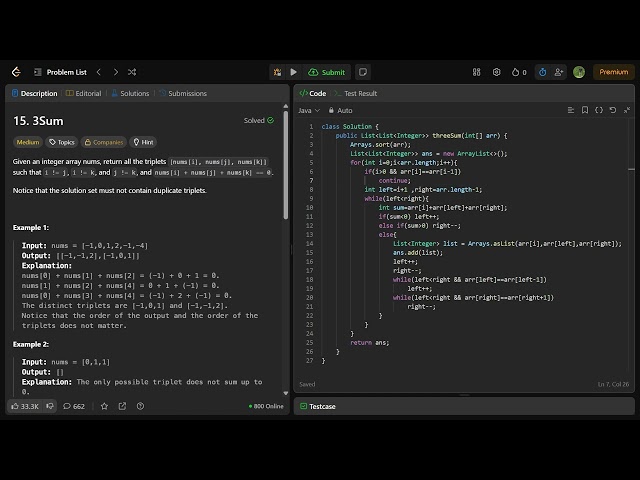Image resolution: width=640 pixels, height=480 pixels.
Task: Reset code with the undo arrow icon
Action: tap(613, 110)
